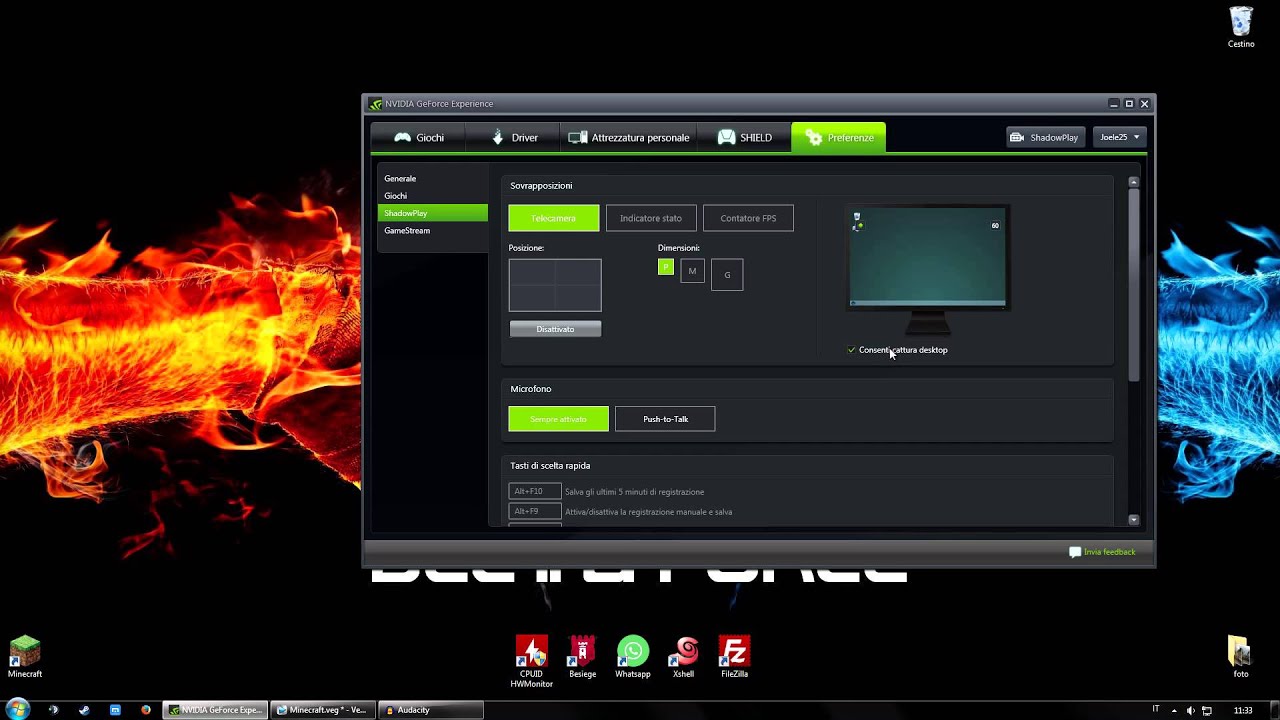This screenshot has width=1280, height=720.
Task: Open the Whatsapp desktop shortcut
Action: 633,657
